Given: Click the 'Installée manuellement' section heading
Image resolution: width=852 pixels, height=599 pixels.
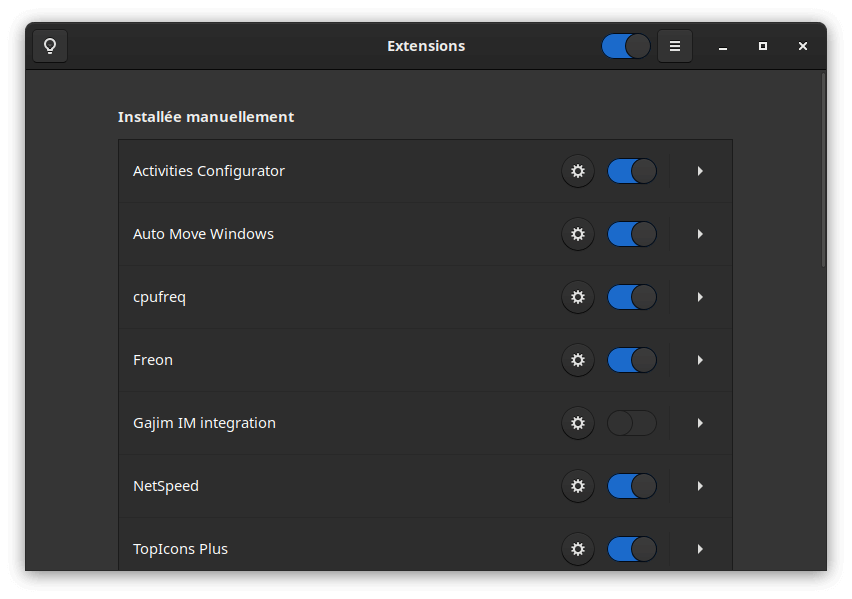Looking at the screenshot, I should (x=206, y=117).
